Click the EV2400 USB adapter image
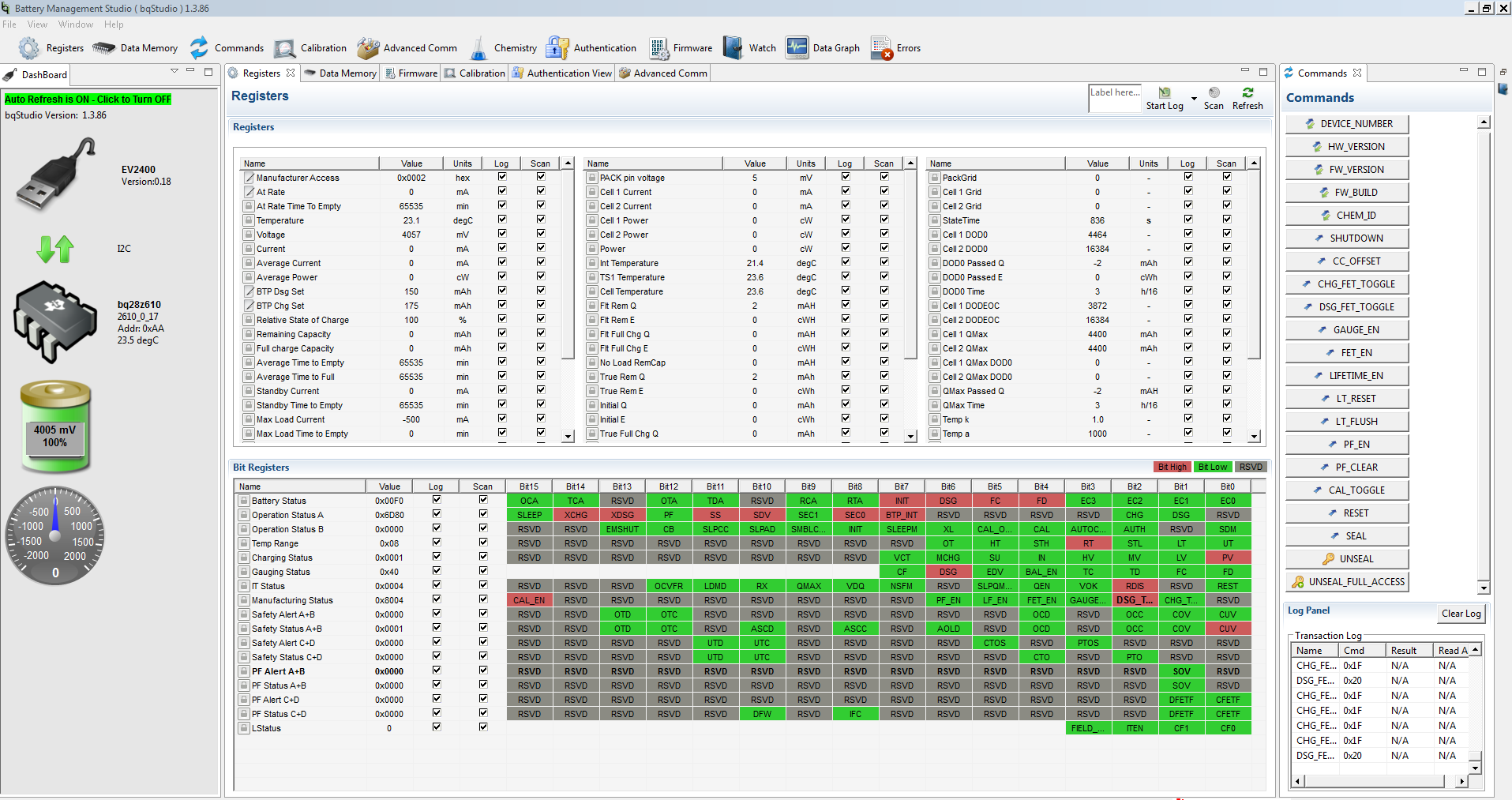This screenshot has width=1512, height=800. click(x=55, y=174)
